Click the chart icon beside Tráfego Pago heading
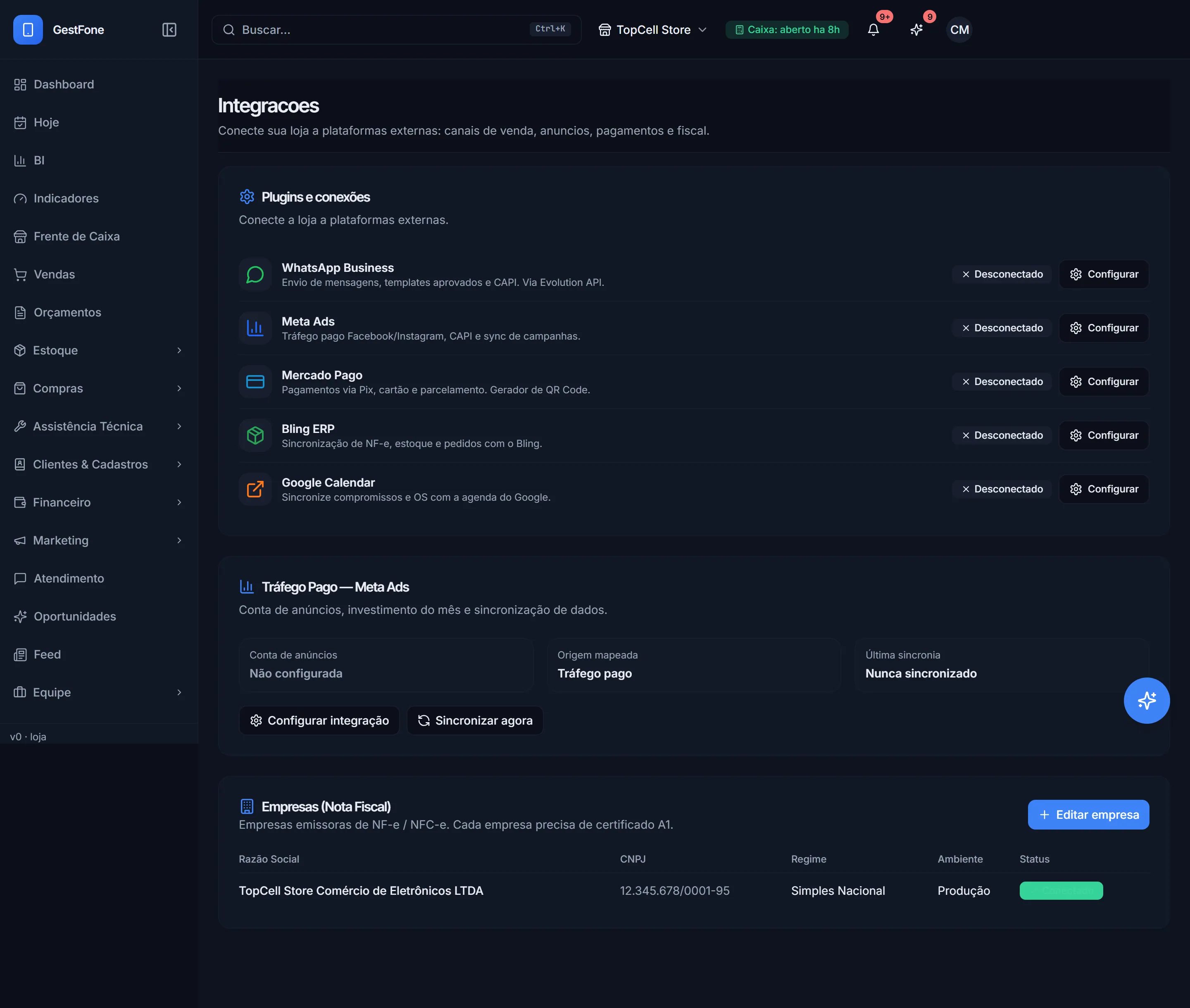This screenshot has width=1190, height=1008. tap(247, 587)
